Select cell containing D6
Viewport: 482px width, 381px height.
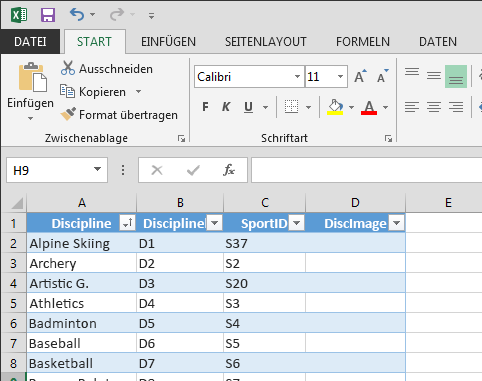tap(180, 343)
